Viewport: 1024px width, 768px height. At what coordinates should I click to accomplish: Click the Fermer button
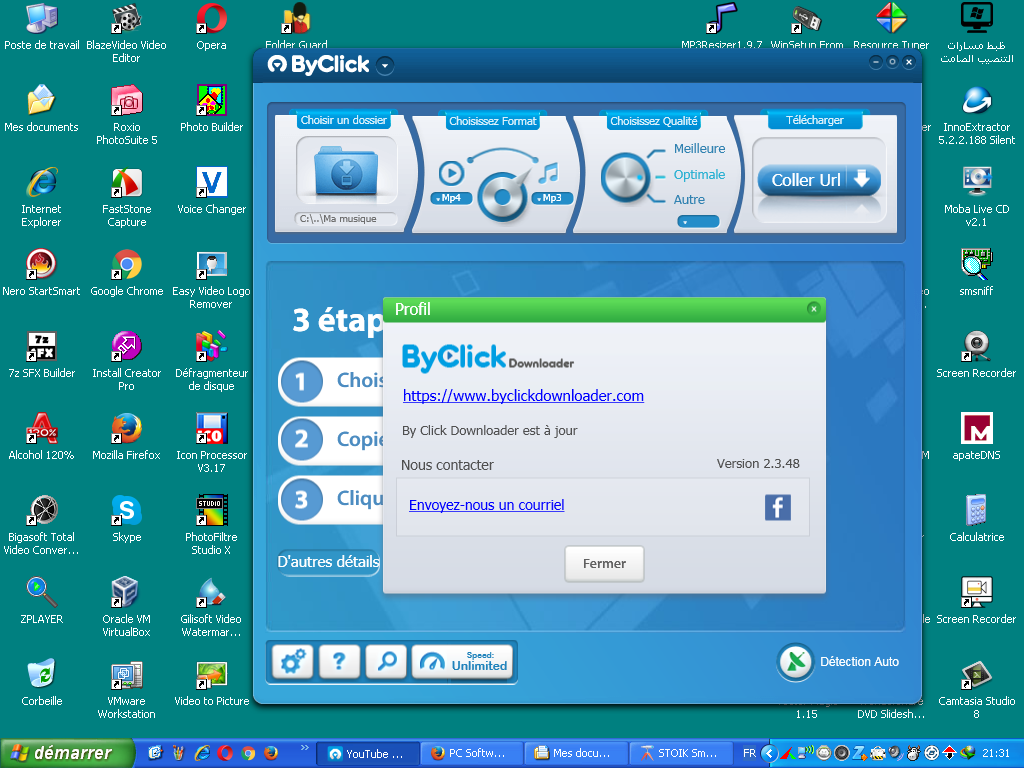pyautogui.click(x=604, y=563)
